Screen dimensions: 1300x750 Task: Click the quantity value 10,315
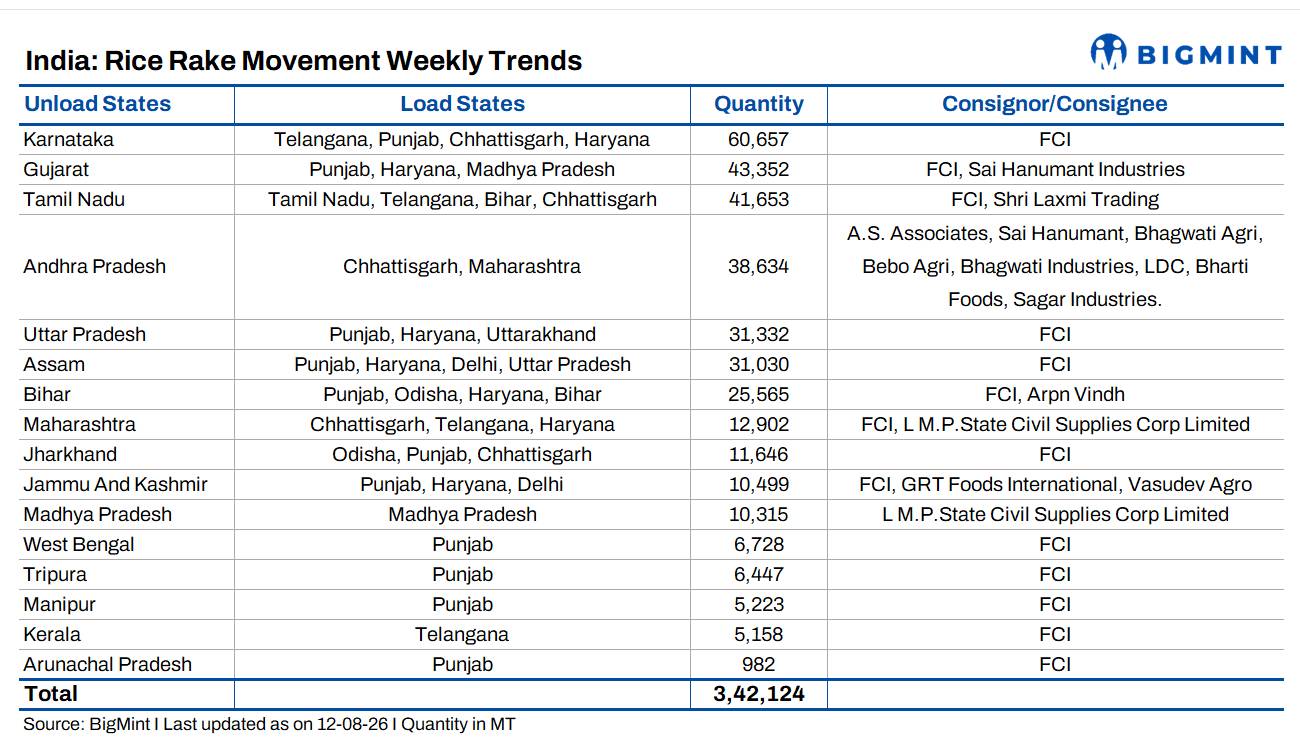[x=759, y=514]
